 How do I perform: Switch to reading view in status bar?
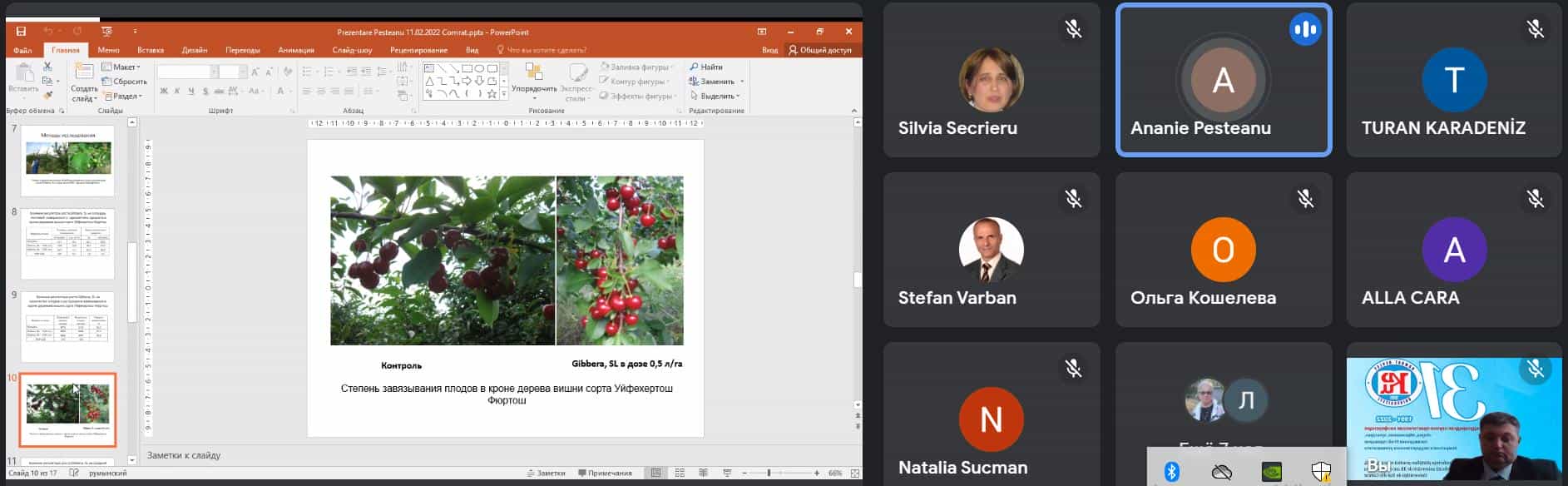703,473
